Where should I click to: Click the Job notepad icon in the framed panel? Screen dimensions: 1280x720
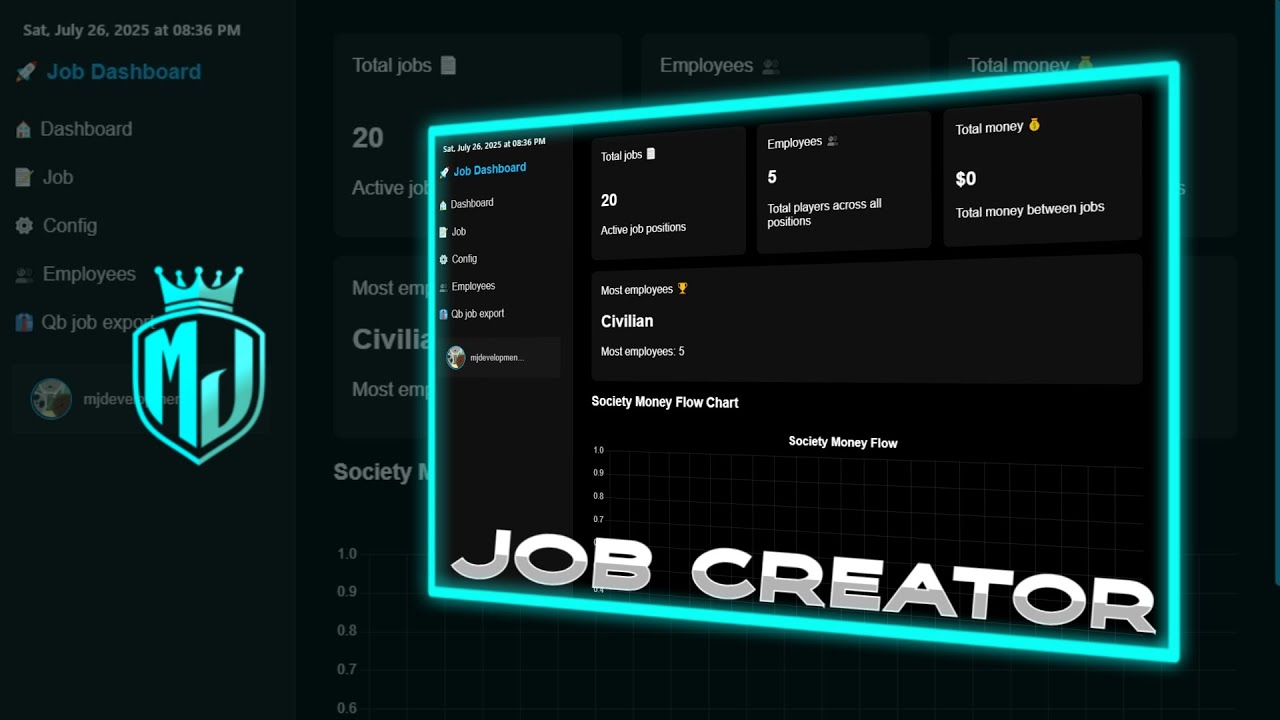coord(443,232)
